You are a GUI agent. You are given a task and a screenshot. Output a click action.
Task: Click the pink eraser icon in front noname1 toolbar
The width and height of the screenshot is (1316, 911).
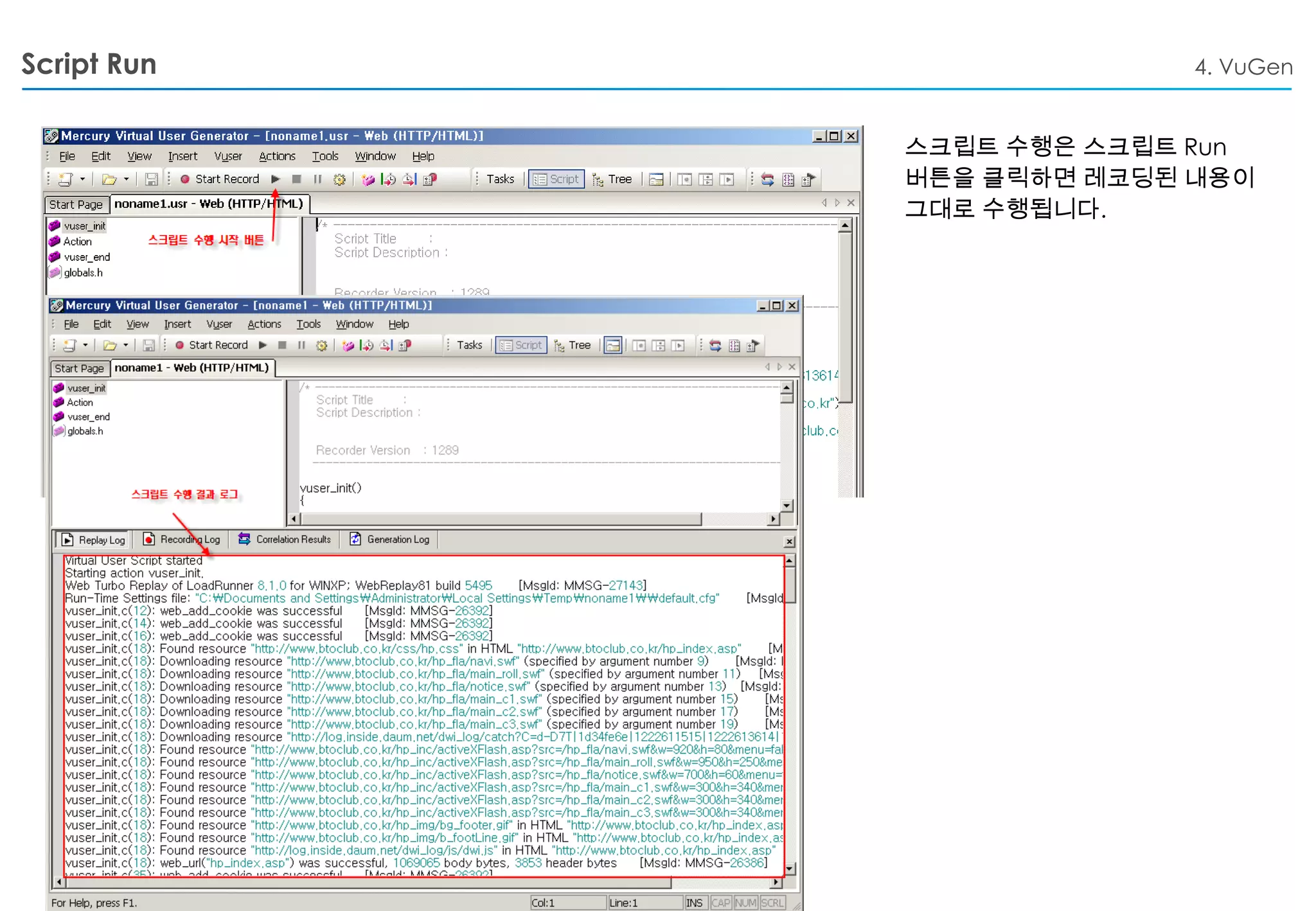pyautogui.click(x=348, y=346)
